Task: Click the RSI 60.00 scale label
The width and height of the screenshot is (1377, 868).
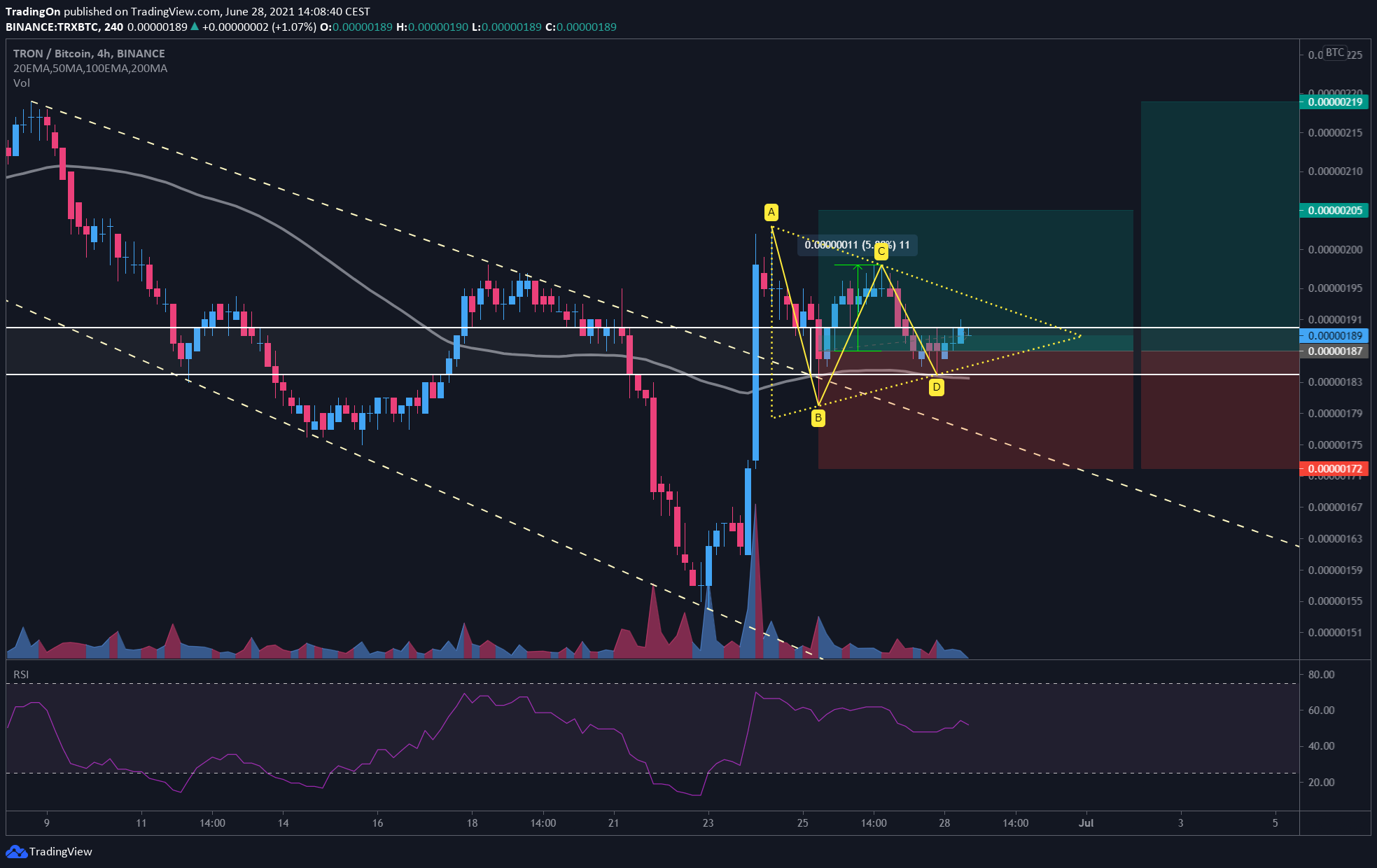Action: click(x=1321, y=710)
